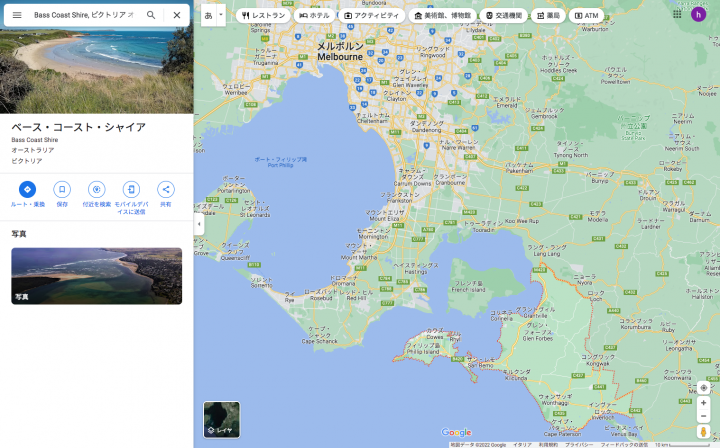
Task: Send to mobile device icon
Action: click(131, 189)
